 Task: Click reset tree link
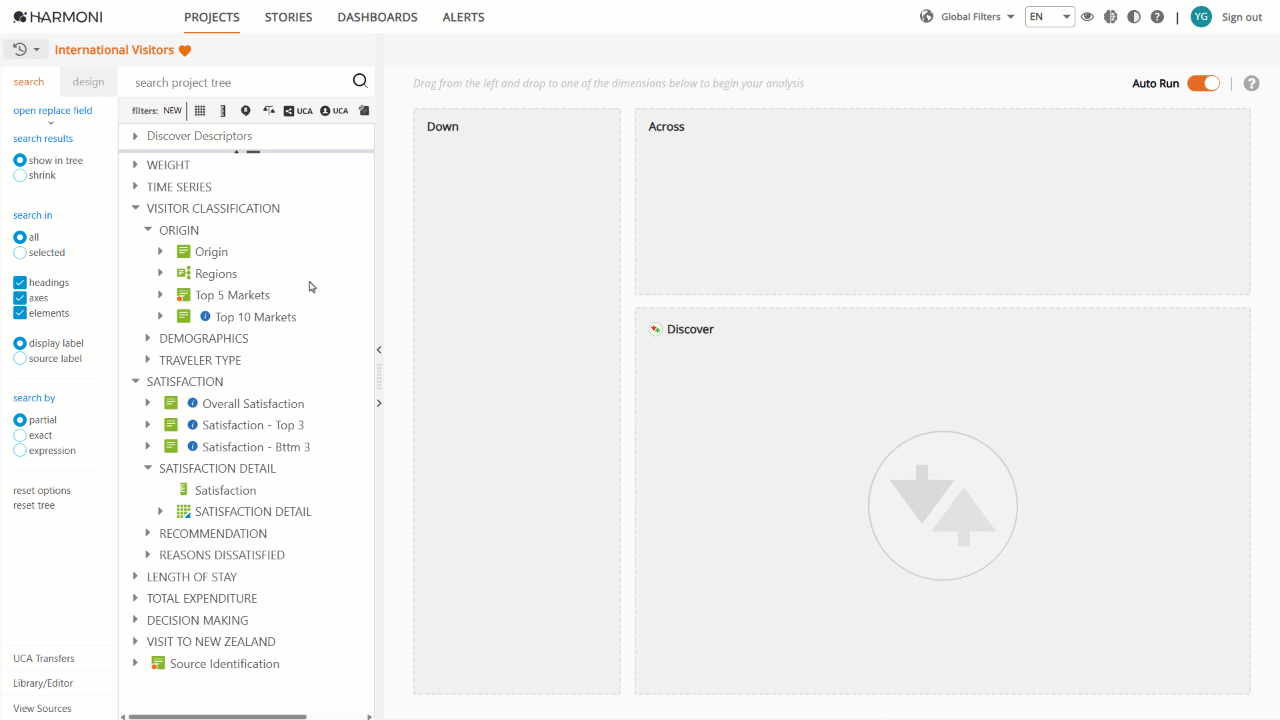34,506
